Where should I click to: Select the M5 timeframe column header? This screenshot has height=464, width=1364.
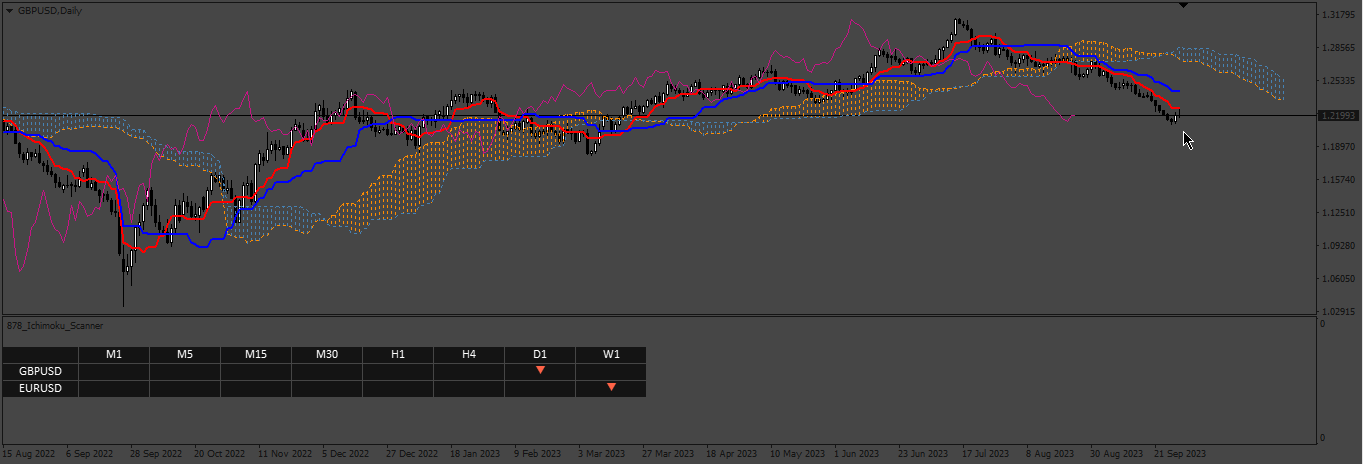pos(185,354)
